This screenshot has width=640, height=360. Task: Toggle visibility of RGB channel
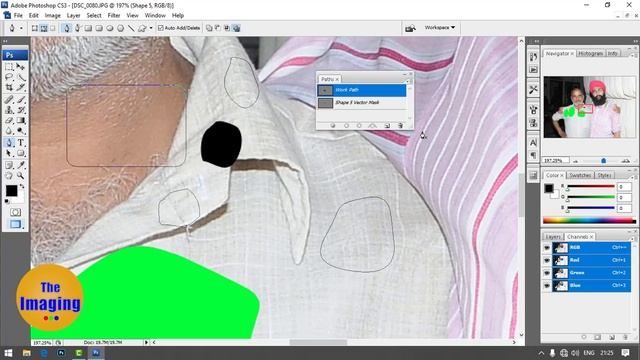tap(547, 248)
